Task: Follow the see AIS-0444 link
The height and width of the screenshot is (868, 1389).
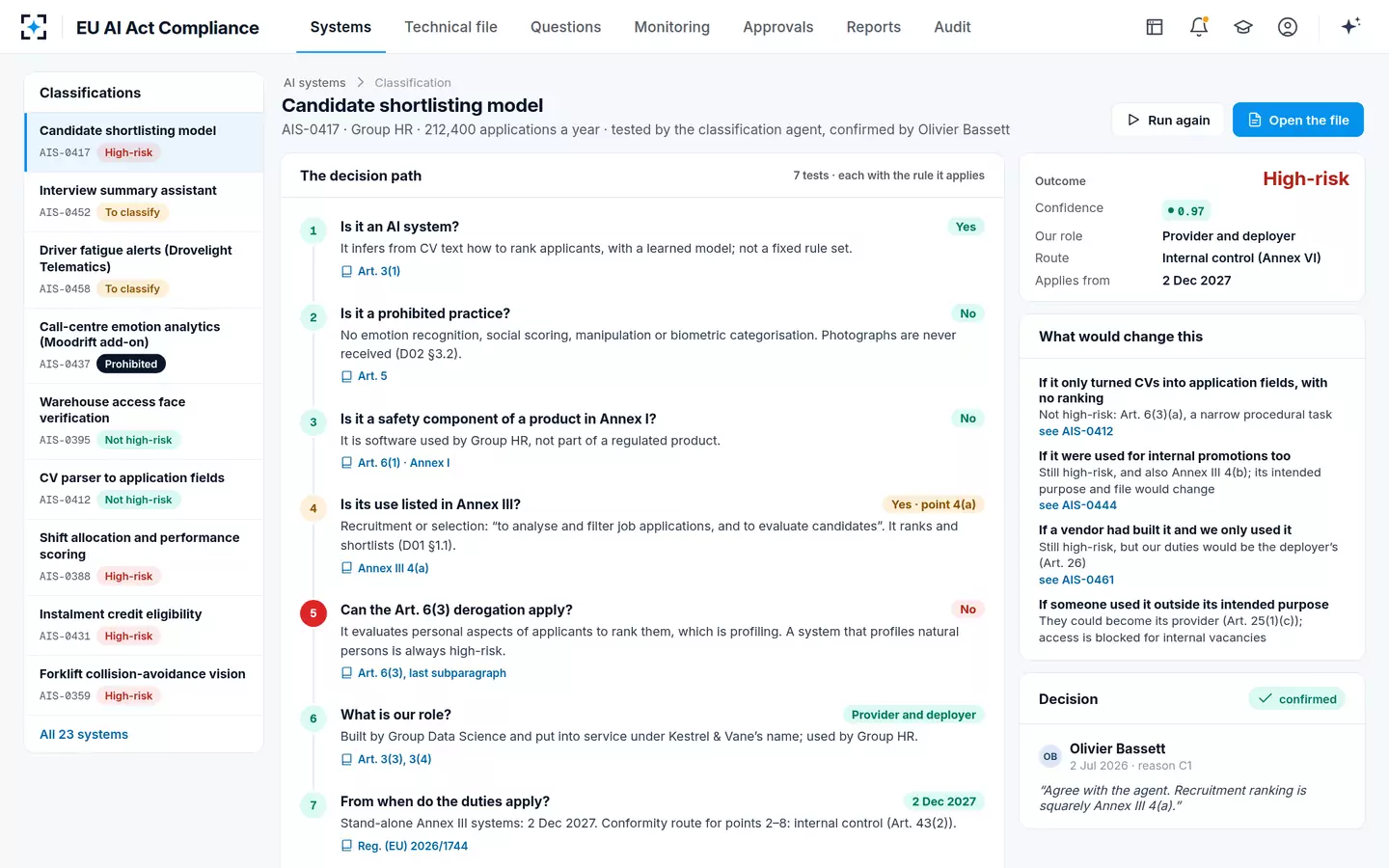Action: (1077, 505)
